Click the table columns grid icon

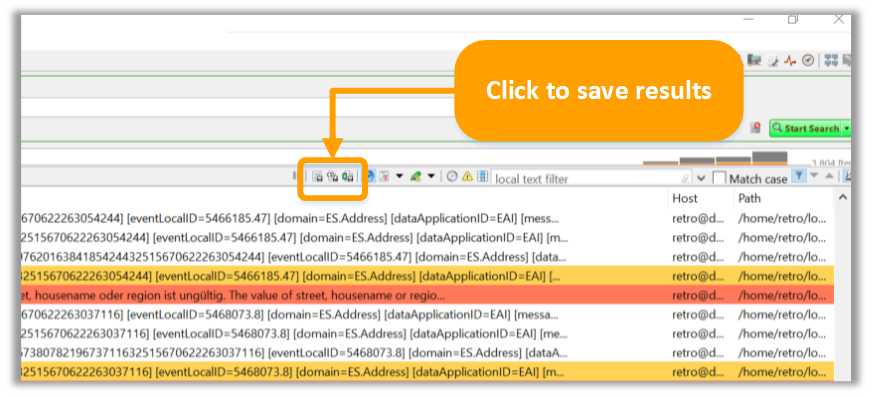(482, 176)
